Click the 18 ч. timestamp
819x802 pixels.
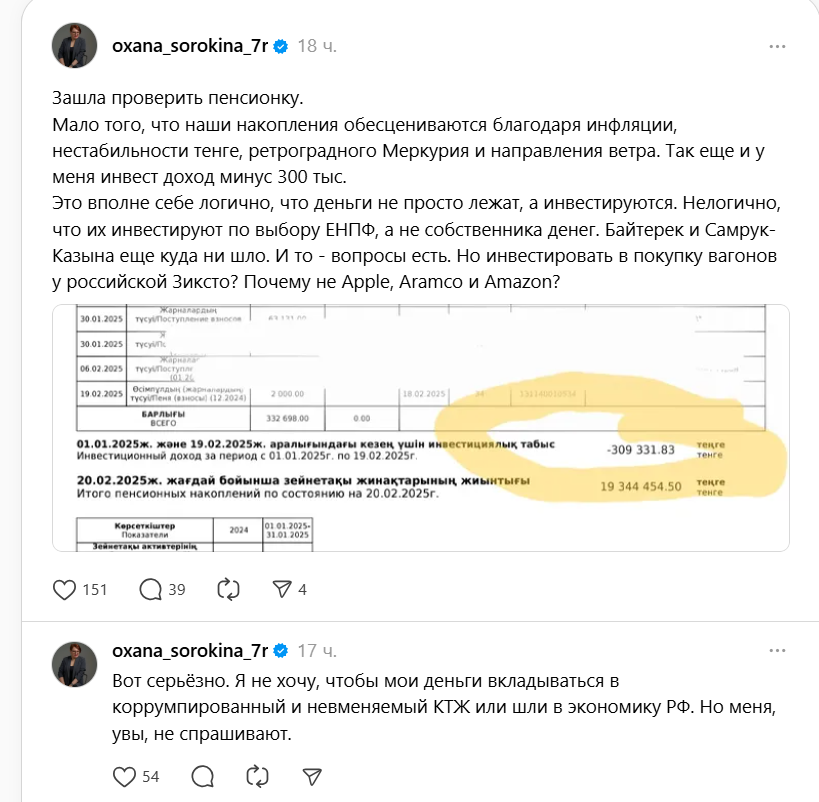(317, 47)
